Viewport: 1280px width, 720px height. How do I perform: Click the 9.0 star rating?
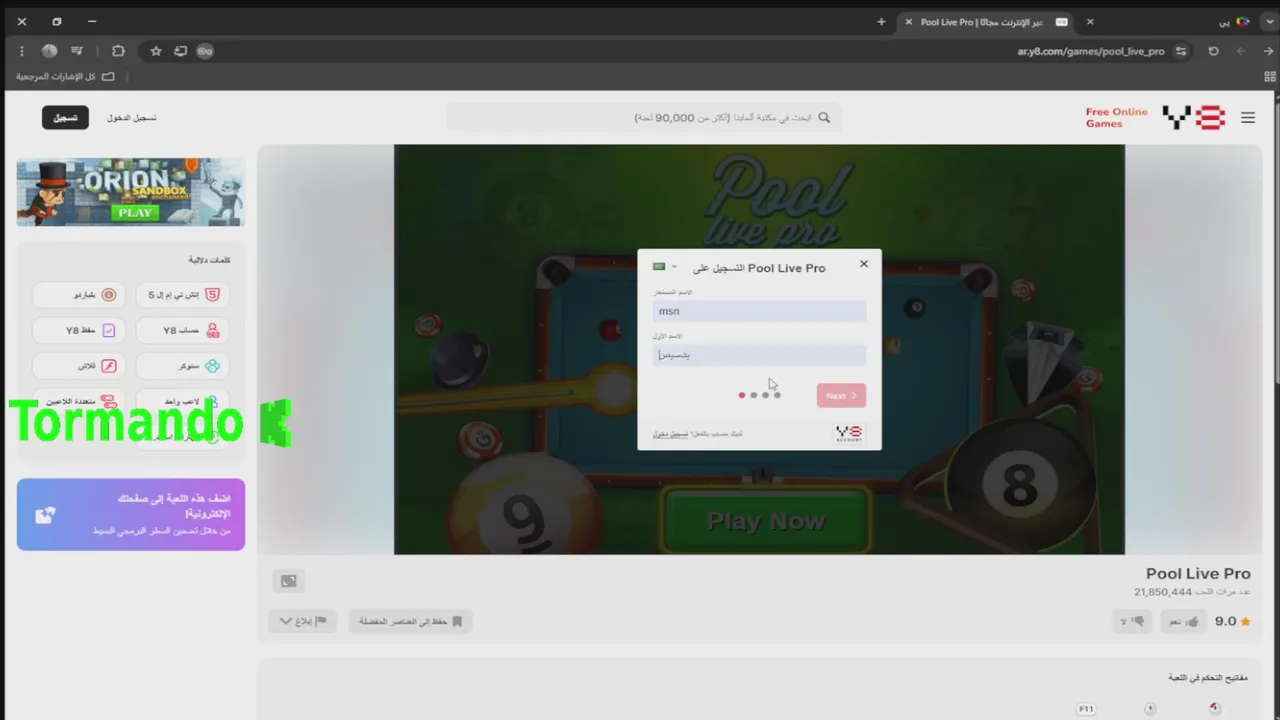point(1232,621)
